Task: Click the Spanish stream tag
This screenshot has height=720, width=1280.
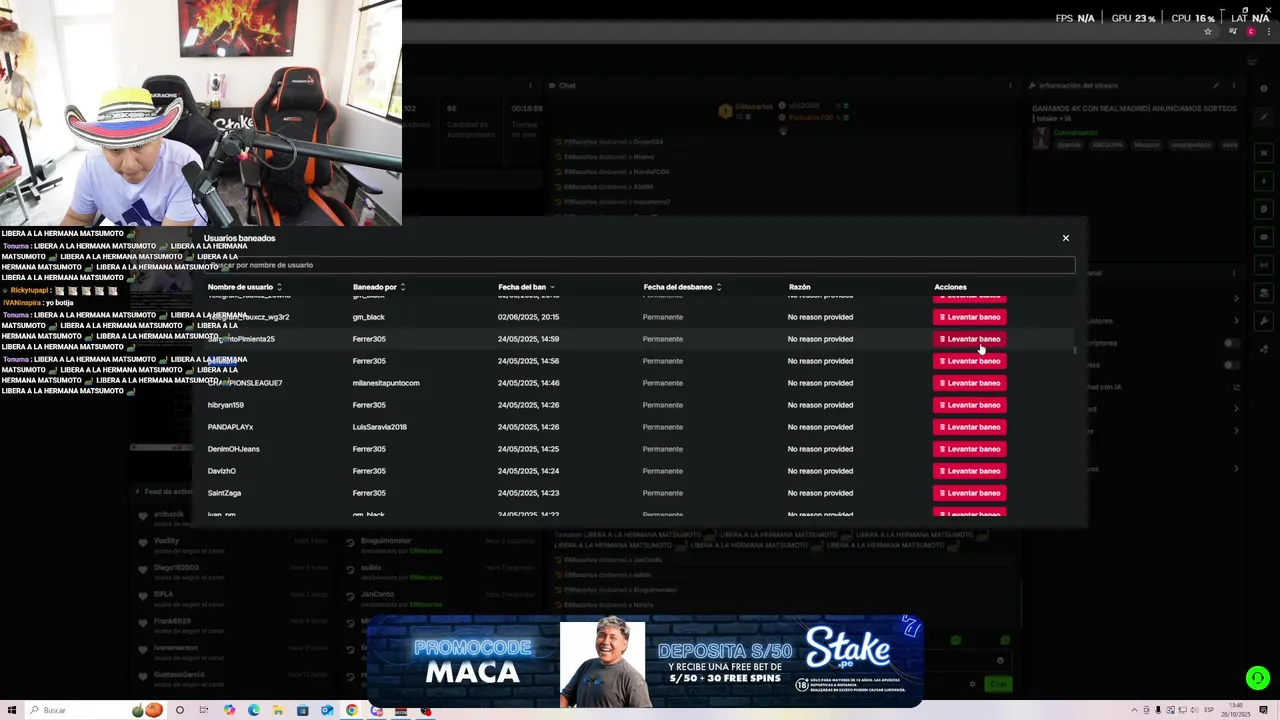Action: coord(1069,145)
